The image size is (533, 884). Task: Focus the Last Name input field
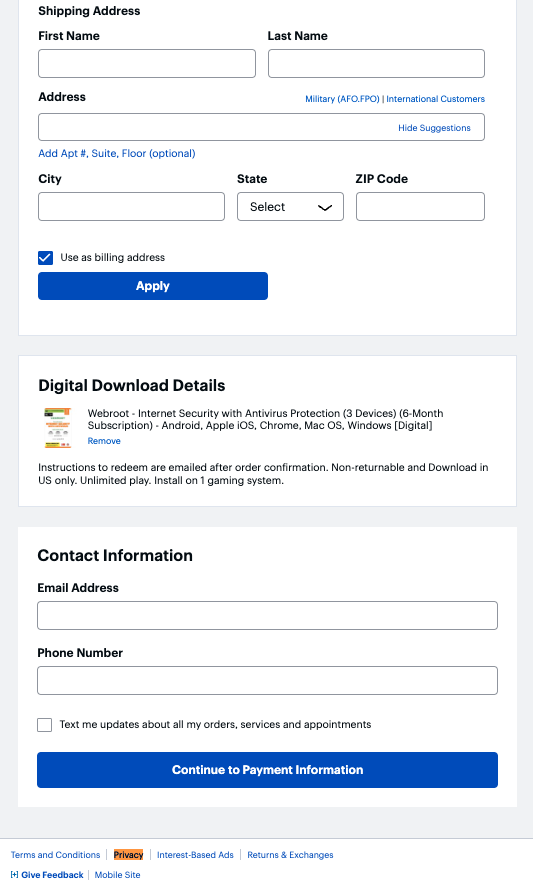click(376, 63)
